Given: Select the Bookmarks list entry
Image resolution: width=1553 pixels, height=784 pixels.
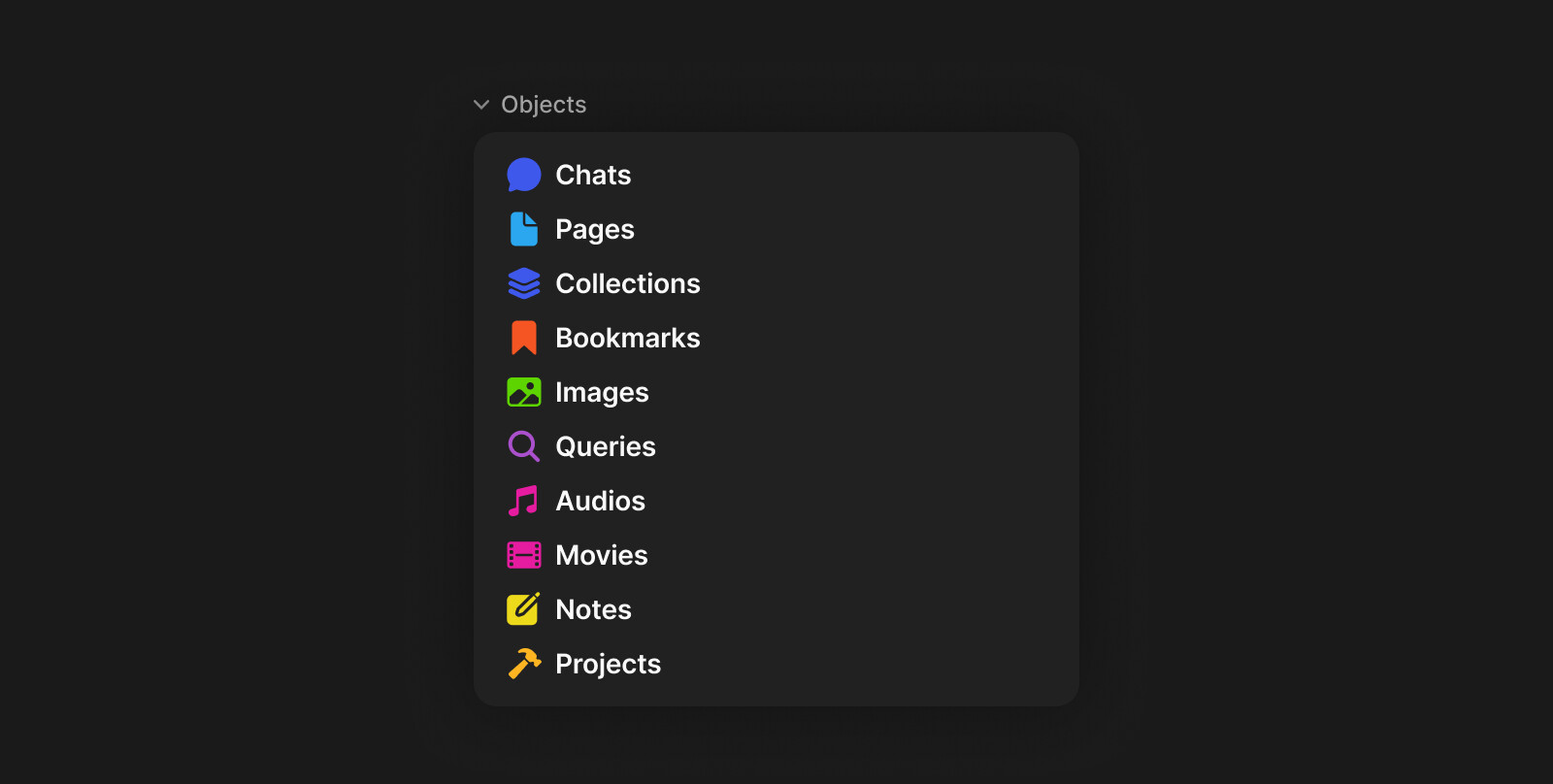Looking at the screenshot, I should [x=628, y=338].
